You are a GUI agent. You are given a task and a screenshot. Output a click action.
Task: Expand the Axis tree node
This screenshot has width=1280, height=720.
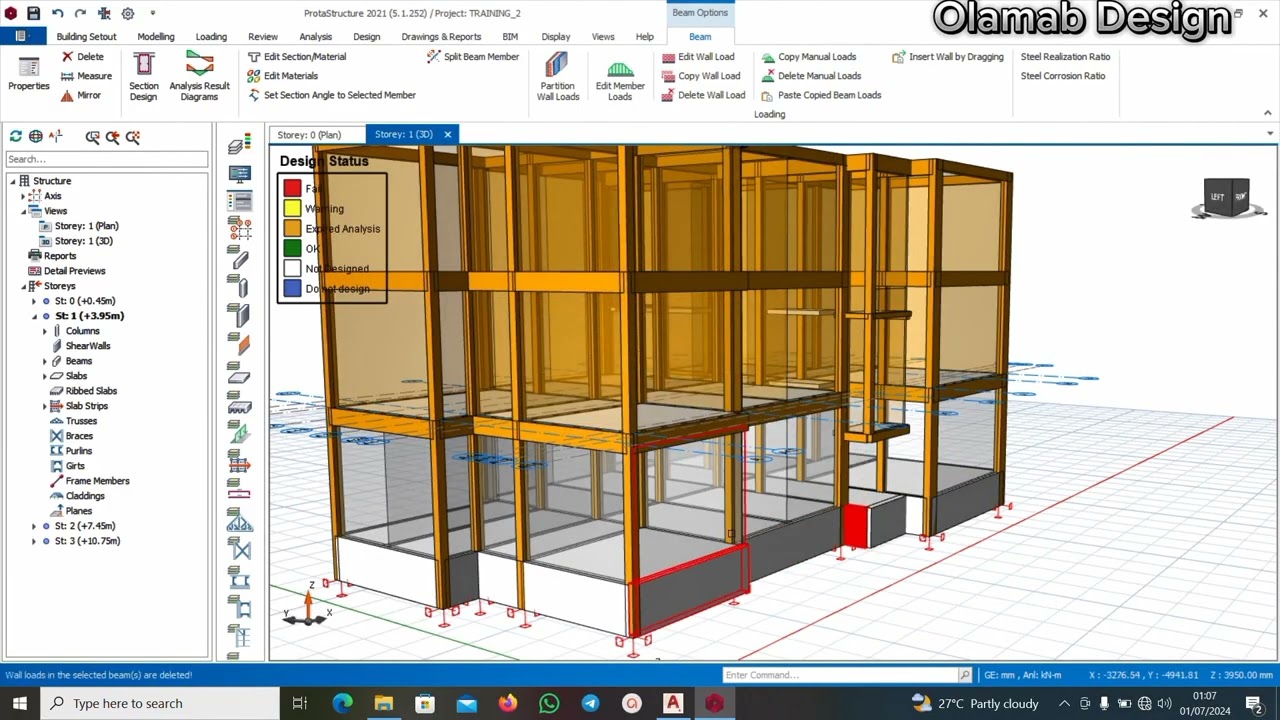click(24, 196)
